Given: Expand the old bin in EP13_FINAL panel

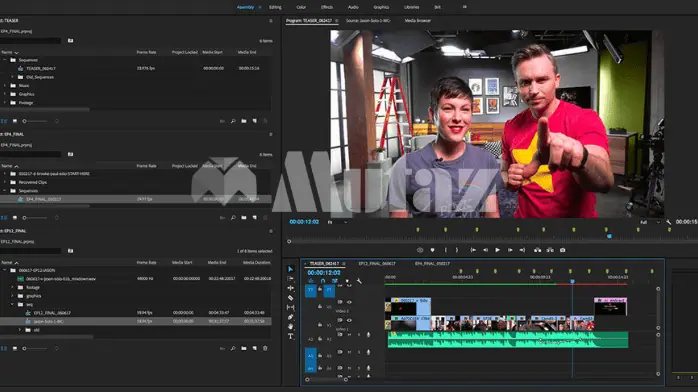Looking at the screenshot, I should click(20, 330).
